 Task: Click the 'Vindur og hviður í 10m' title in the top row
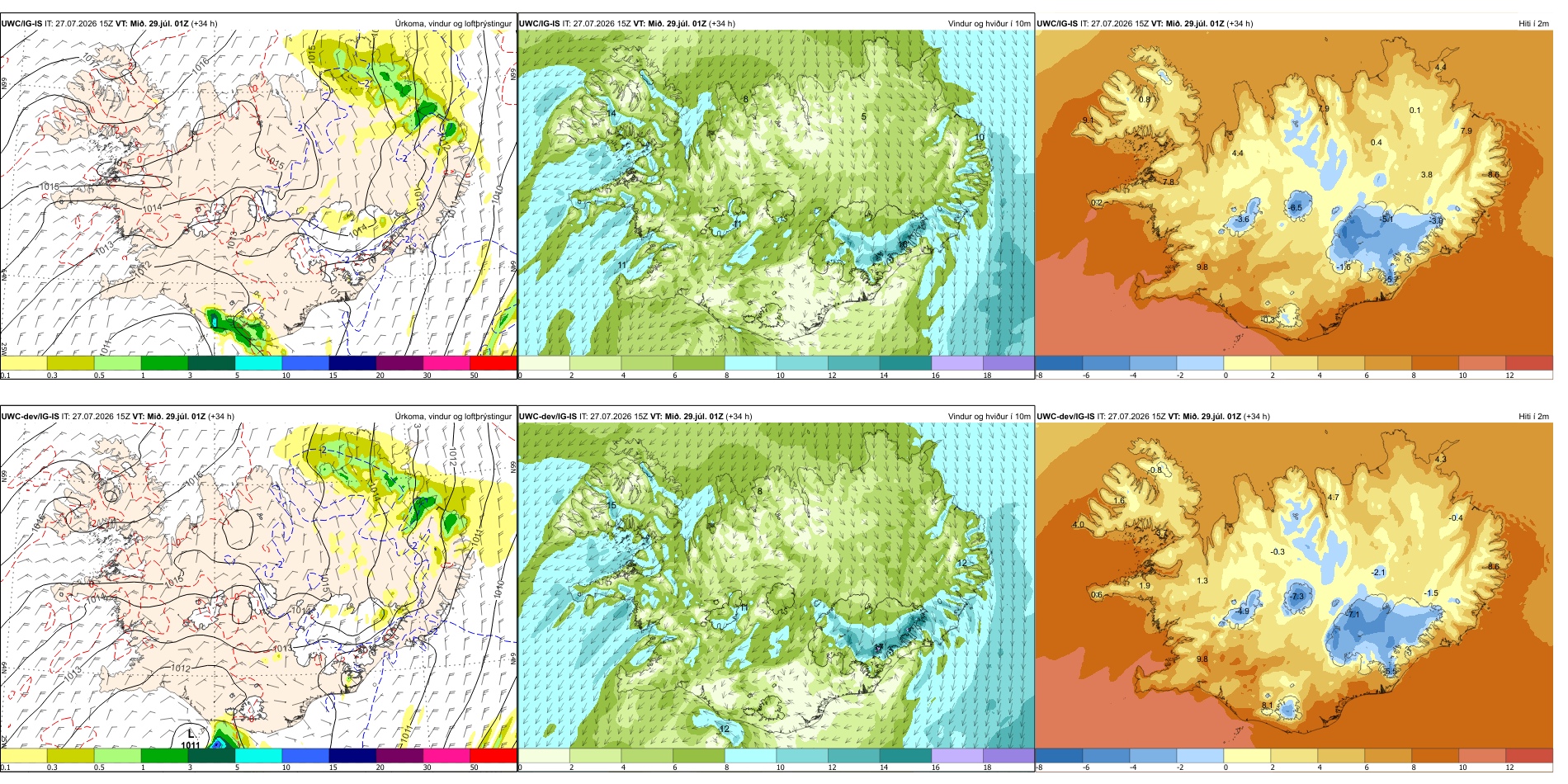coord(989,24)
